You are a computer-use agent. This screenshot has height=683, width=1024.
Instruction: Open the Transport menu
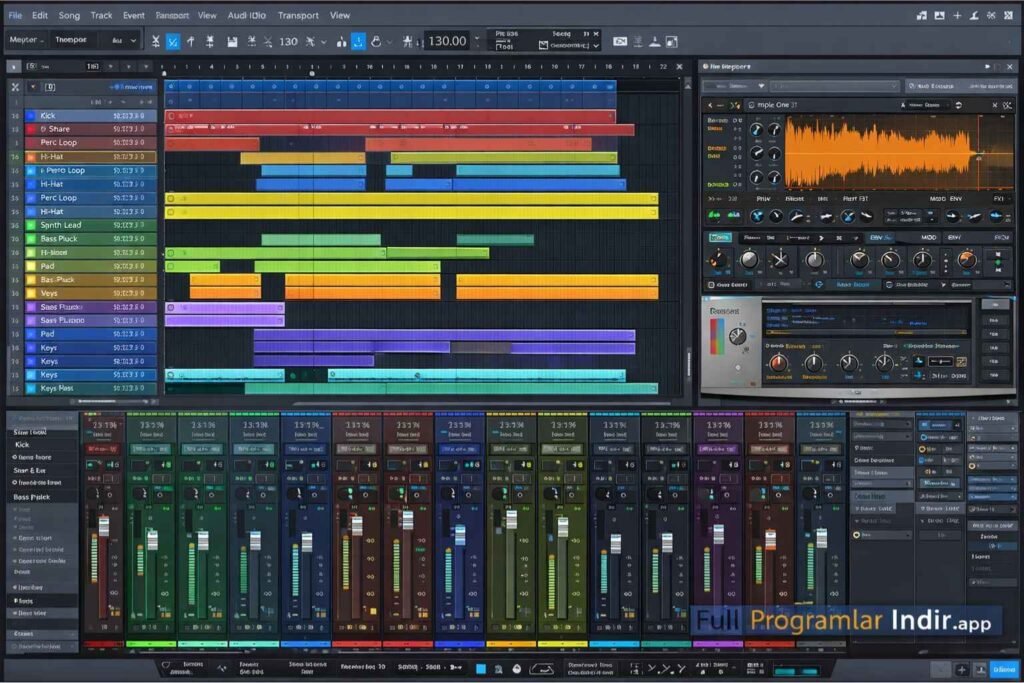(x=298, y=15)
